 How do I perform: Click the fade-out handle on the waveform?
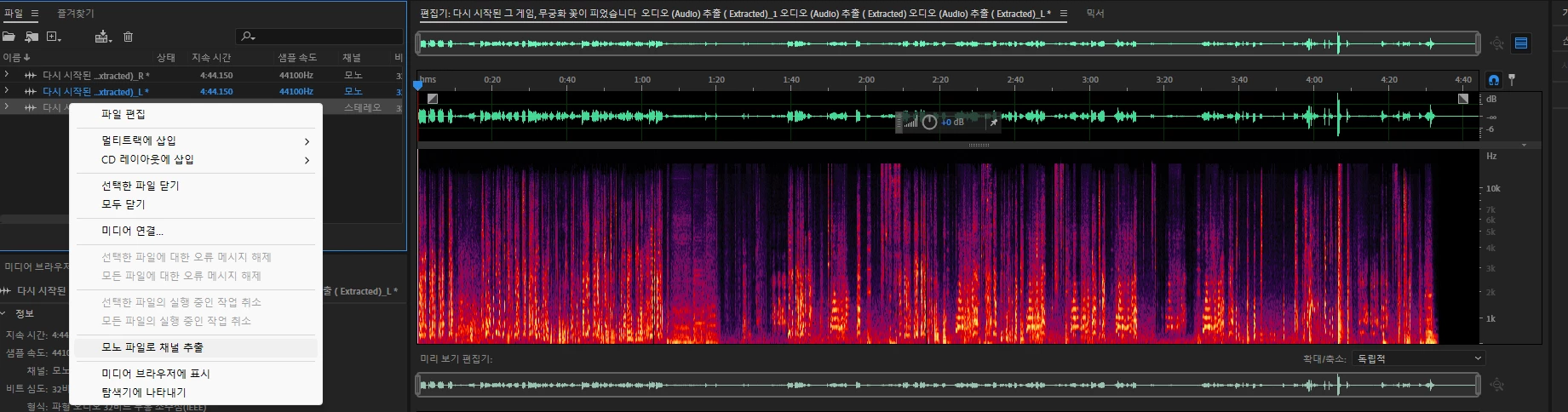(1463, 99)
